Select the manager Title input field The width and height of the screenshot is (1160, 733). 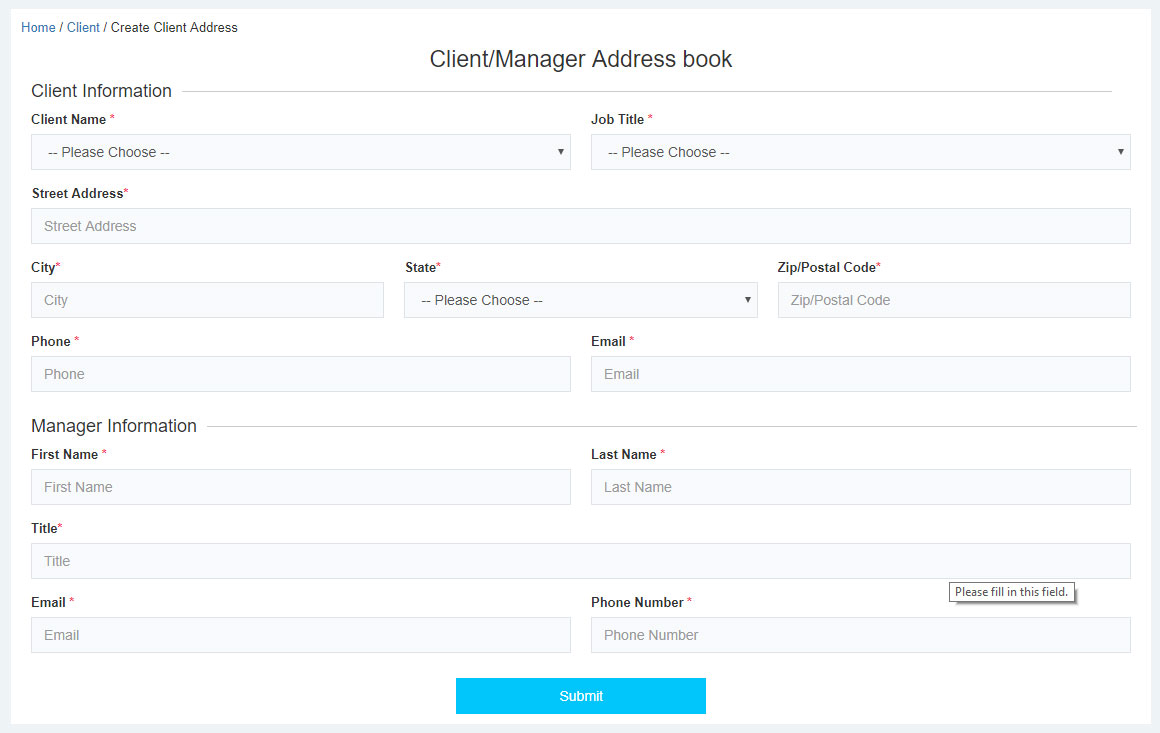tap(580, 561)
